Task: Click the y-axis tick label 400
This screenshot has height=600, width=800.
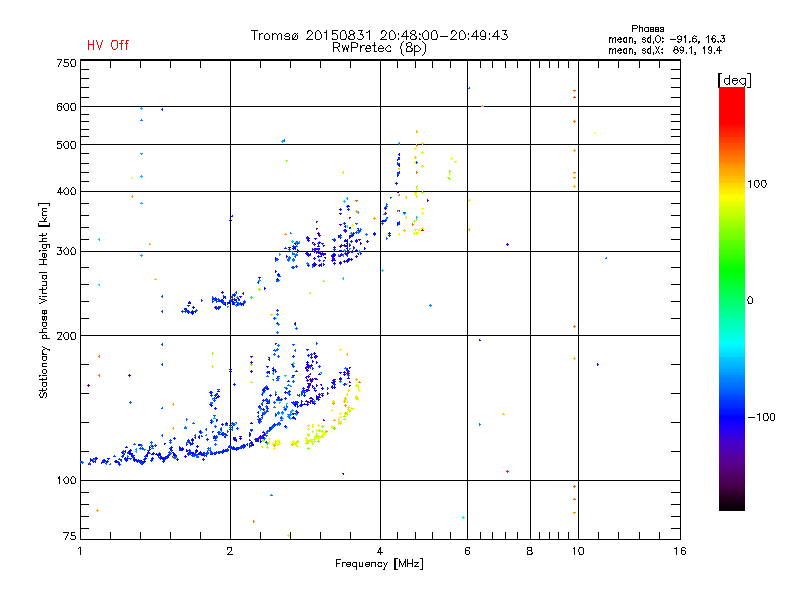Action: (66, 191)
